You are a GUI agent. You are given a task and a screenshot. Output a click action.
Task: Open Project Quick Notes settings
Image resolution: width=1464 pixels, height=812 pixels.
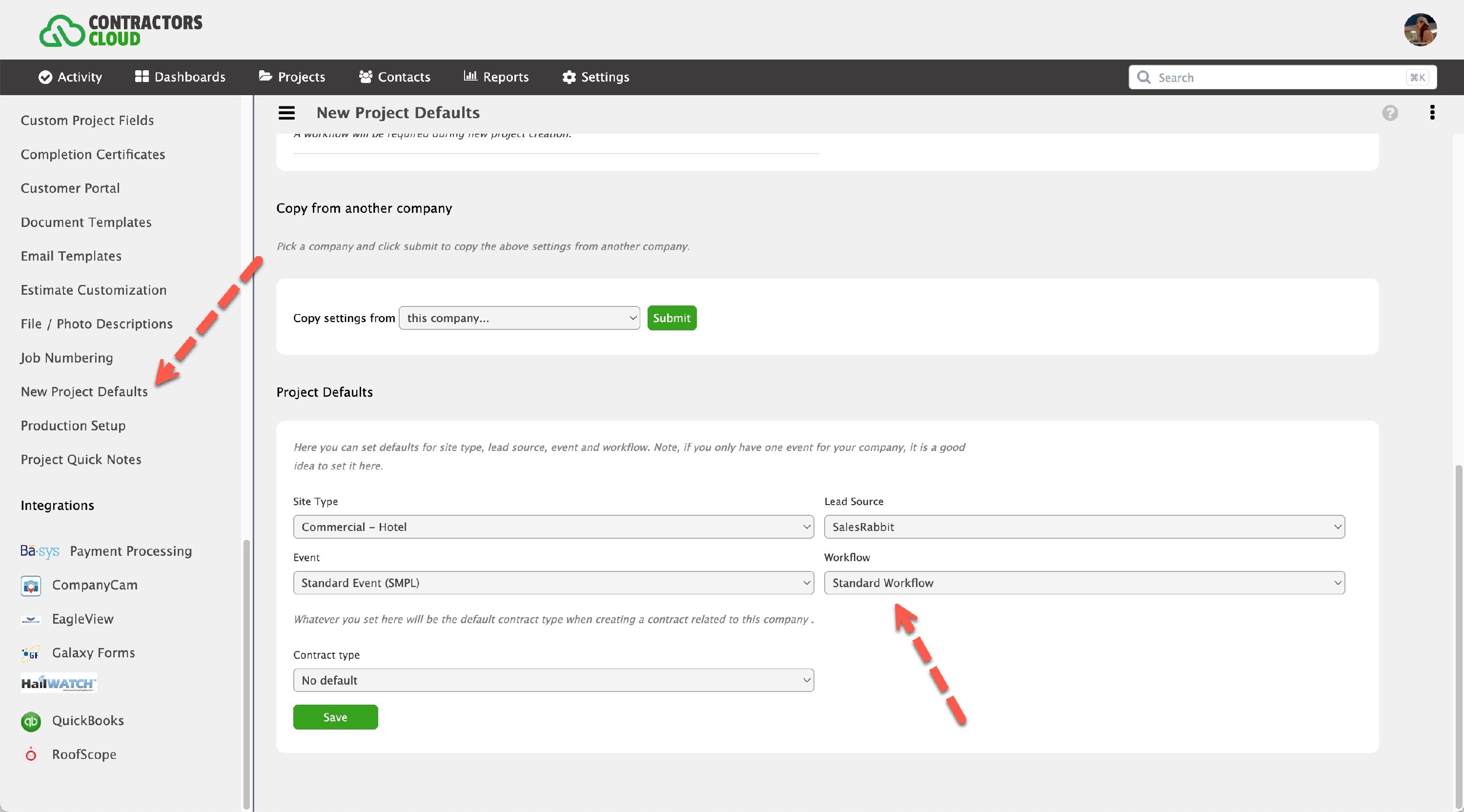click(81, 459)
